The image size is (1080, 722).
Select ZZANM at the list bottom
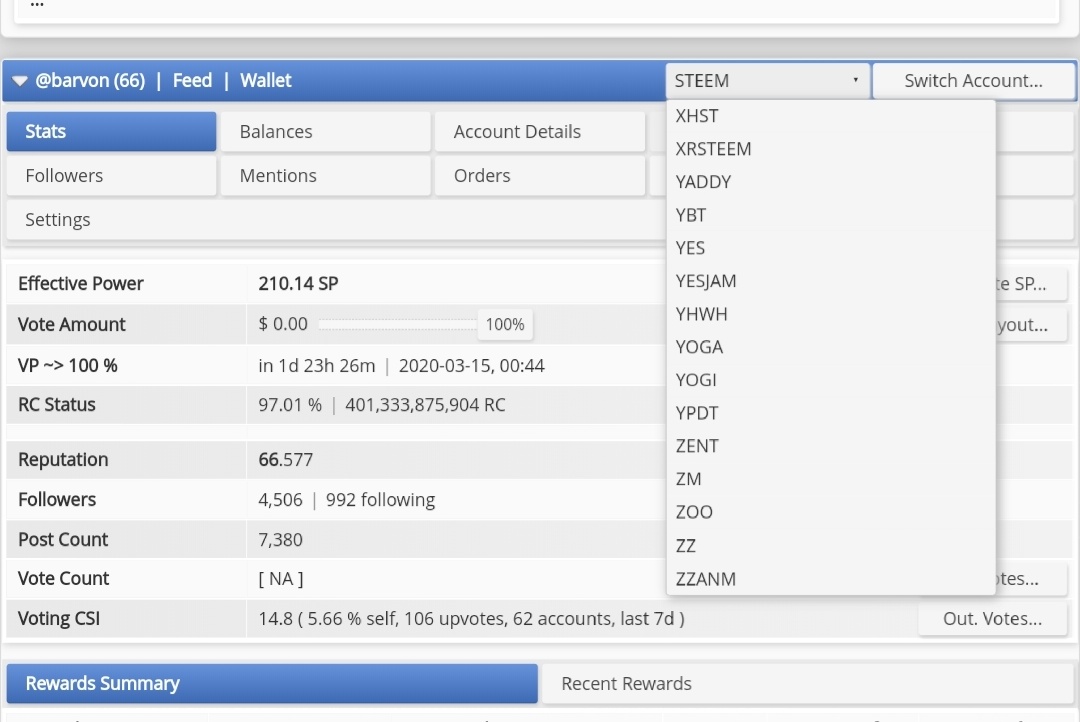tap(831, 579)
